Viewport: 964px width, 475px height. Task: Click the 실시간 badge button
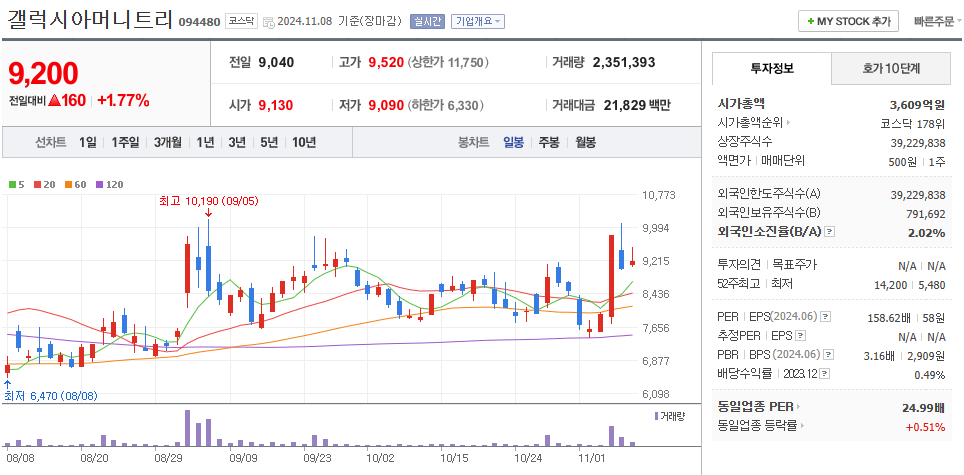pos(427,21)
